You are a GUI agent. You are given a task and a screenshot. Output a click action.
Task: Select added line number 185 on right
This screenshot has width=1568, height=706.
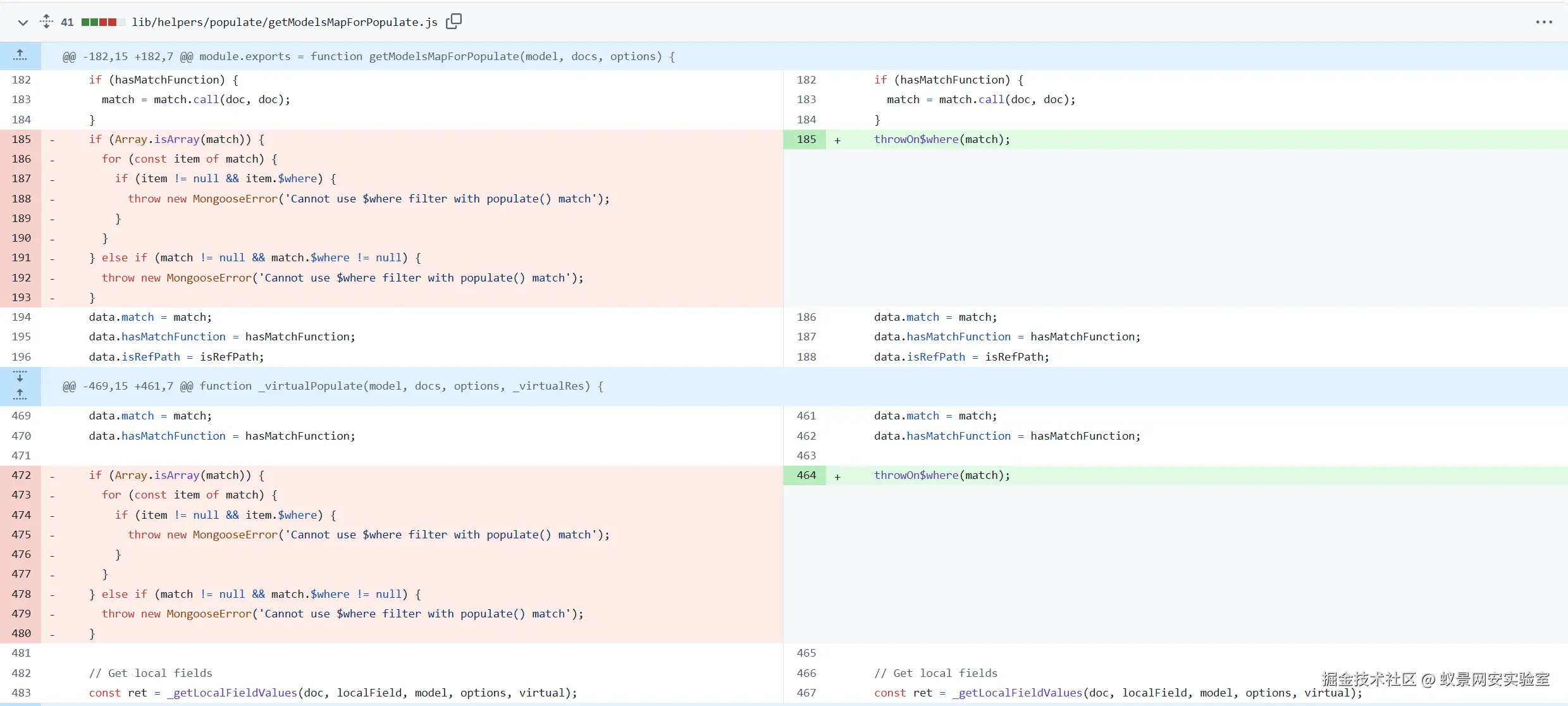806,139
